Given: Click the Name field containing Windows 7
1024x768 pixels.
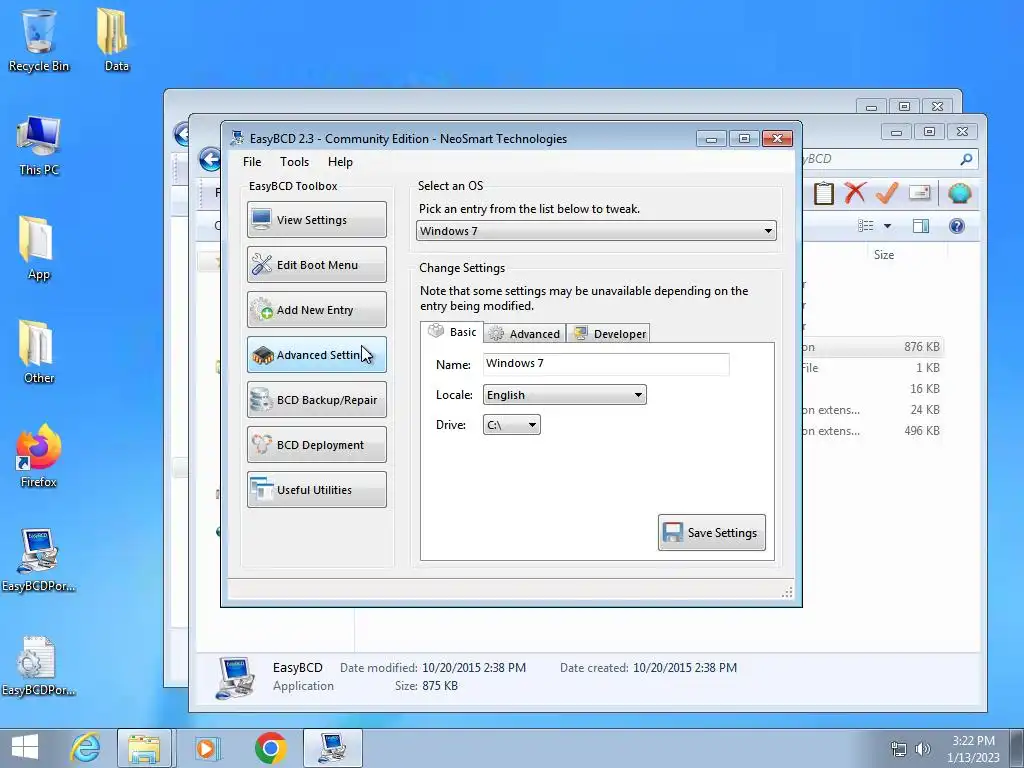Looking at the screenshot, I should coord(606,364).
